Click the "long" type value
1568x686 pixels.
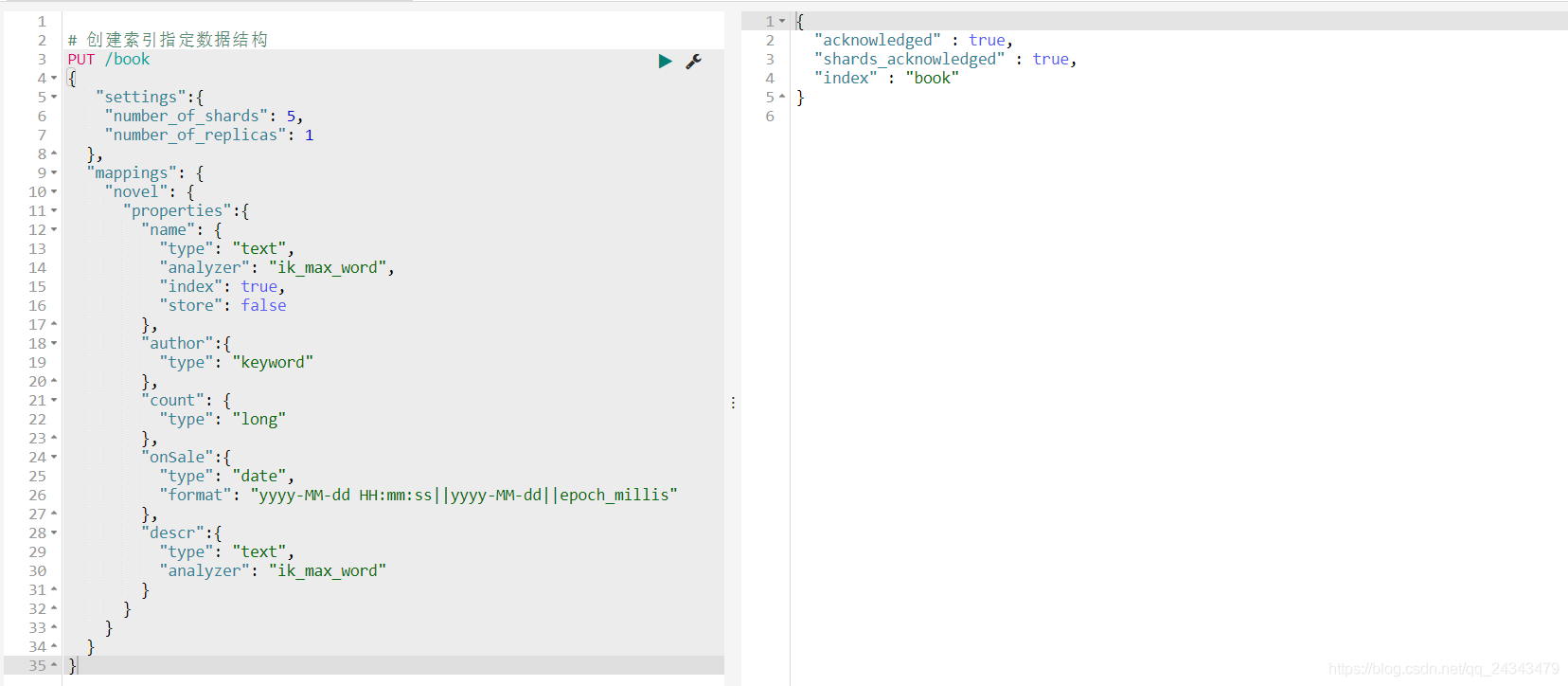[259, 419]
